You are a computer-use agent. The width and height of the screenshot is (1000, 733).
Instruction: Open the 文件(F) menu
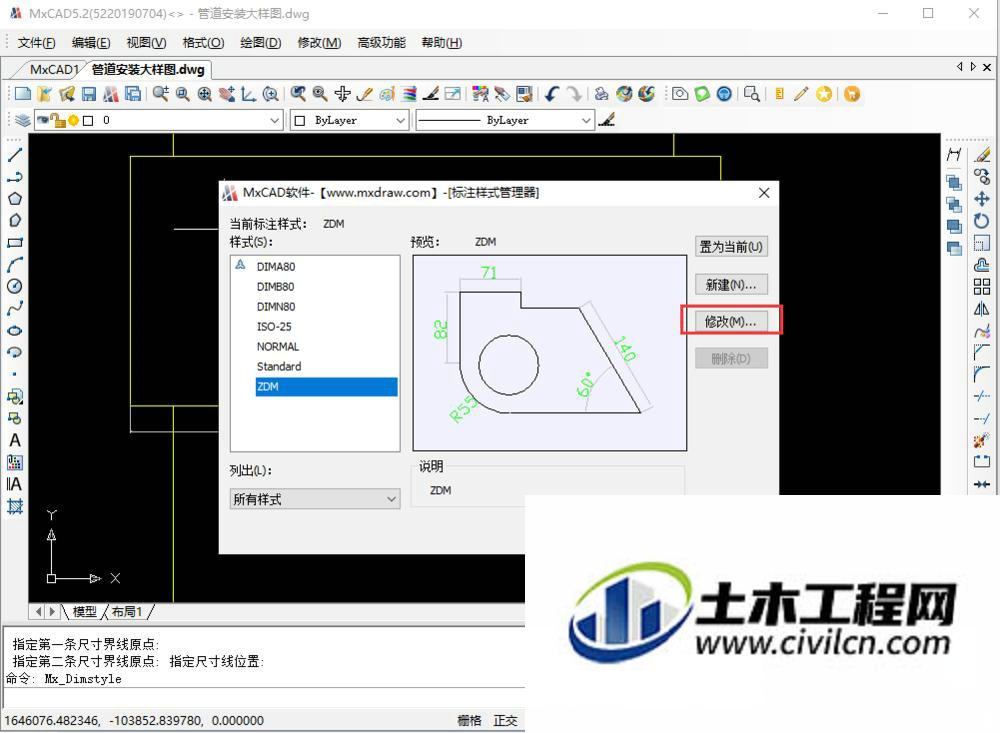tap(36, 43)
